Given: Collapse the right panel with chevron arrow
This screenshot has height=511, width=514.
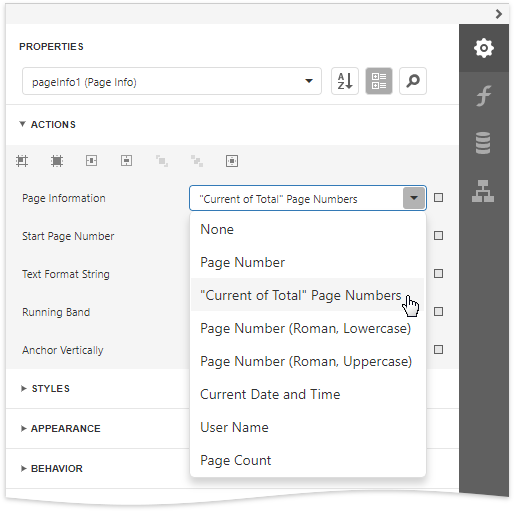Looking at the screenshot, I should [x=499, y=14].
